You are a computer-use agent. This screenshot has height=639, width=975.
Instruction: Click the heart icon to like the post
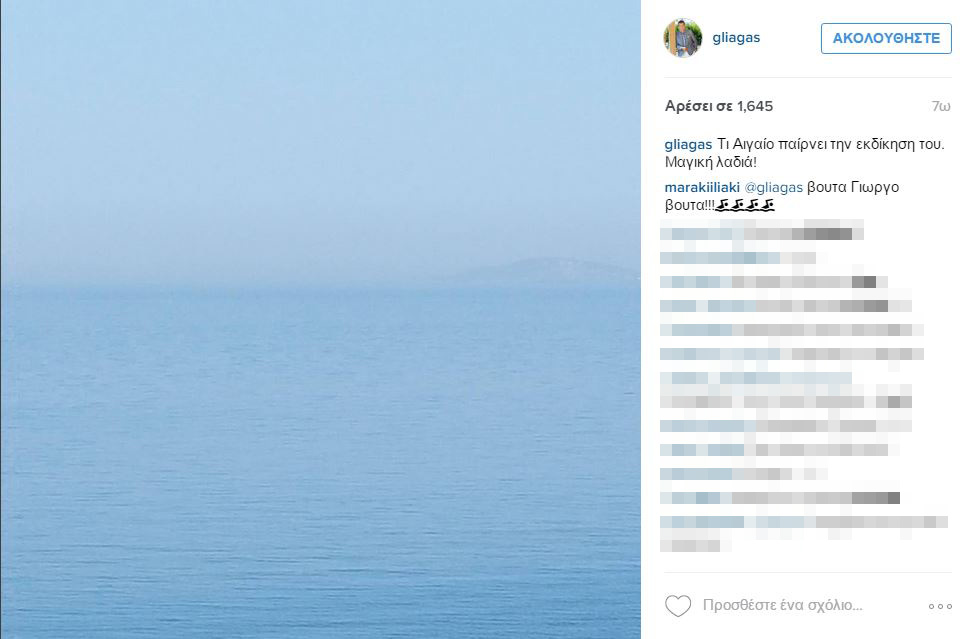point(678,605)
